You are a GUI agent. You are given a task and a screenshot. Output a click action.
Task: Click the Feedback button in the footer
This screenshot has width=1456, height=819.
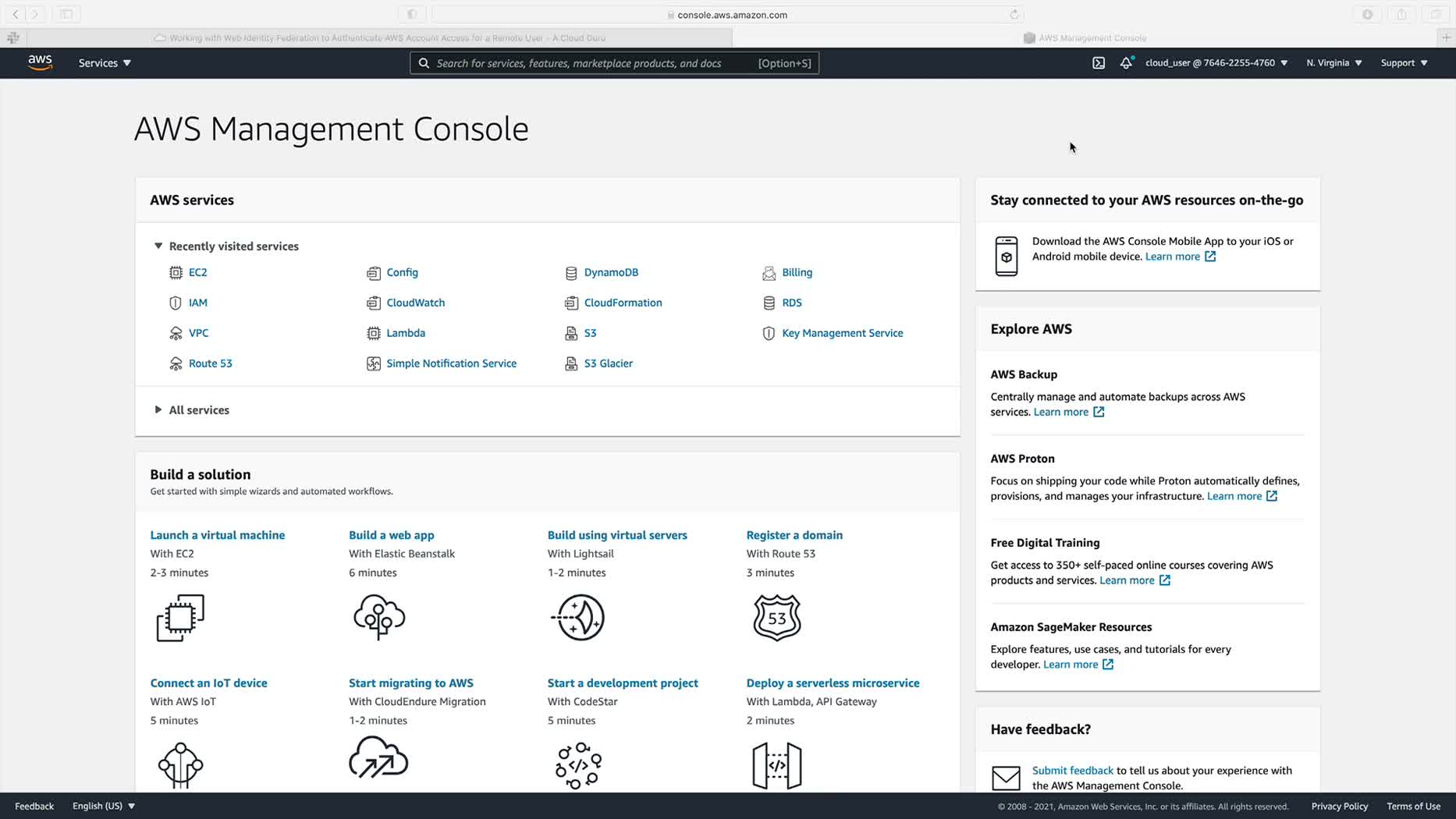(34, 806)
